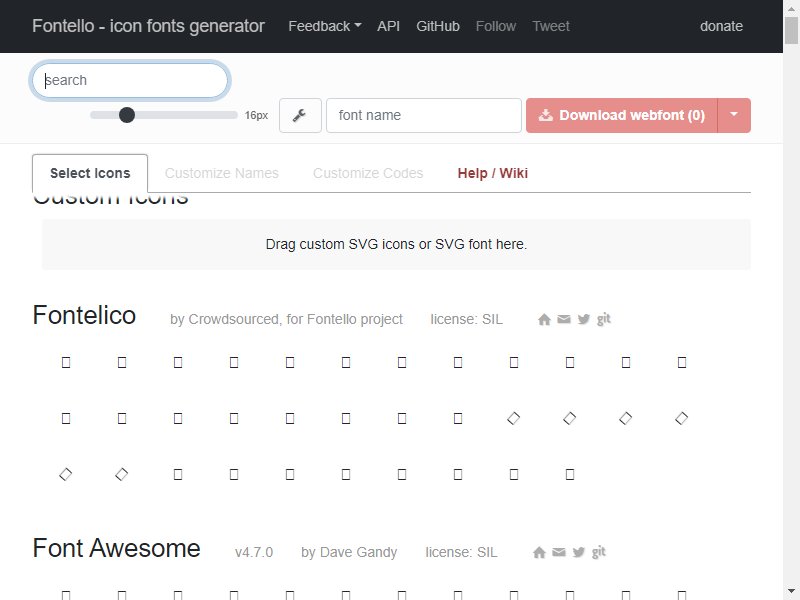Click the 'v4.7.0' version text
Screen dimensions: 800x600
pyautogui.click(x=254, y=553)
